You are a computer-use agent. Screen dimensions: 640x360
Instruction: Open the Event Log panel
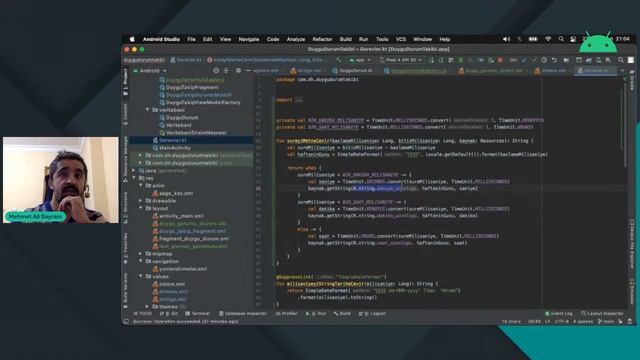(559, 313)
